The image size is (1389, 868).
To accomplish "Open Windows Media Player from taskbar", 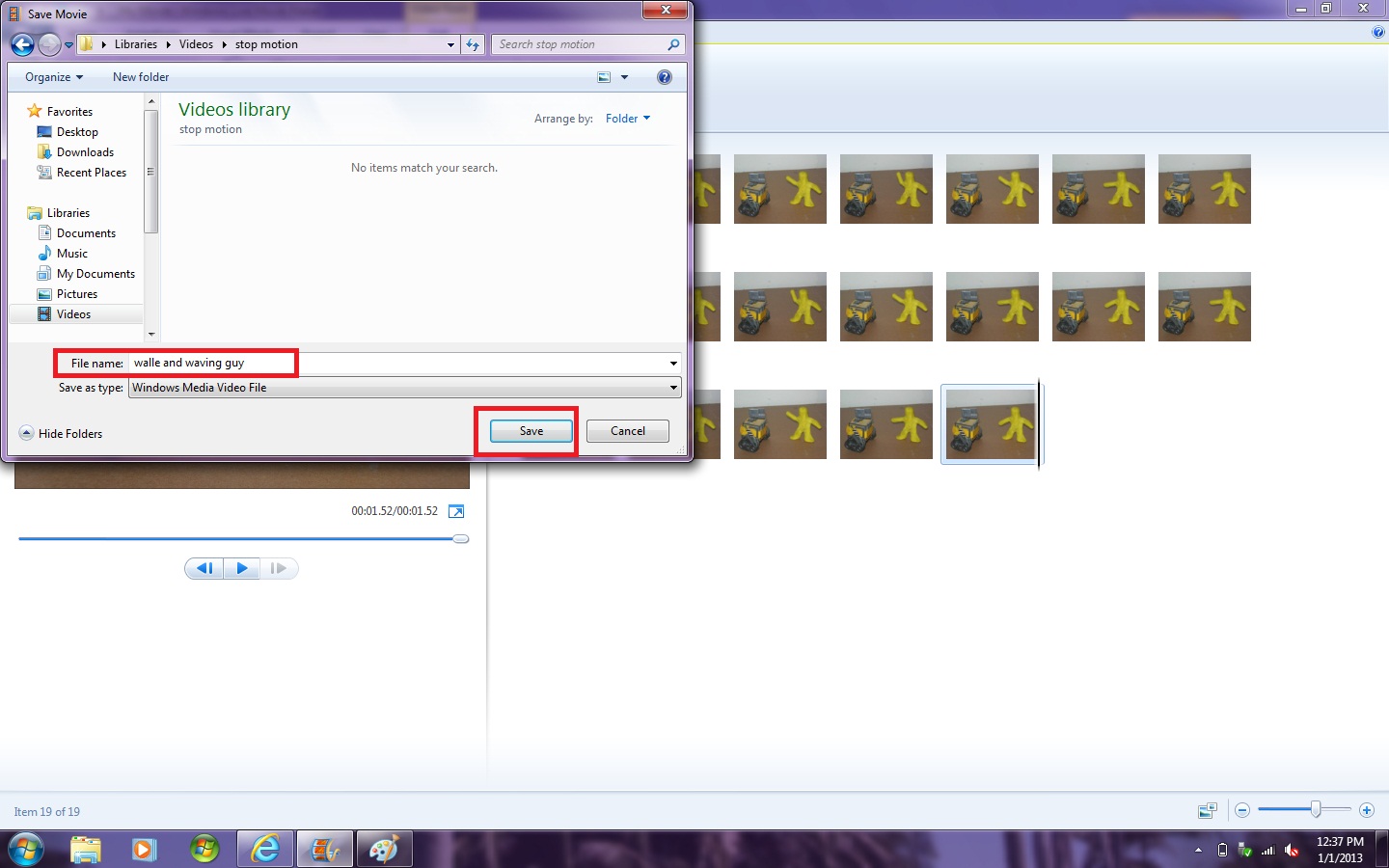I will [x=145, y=850].
